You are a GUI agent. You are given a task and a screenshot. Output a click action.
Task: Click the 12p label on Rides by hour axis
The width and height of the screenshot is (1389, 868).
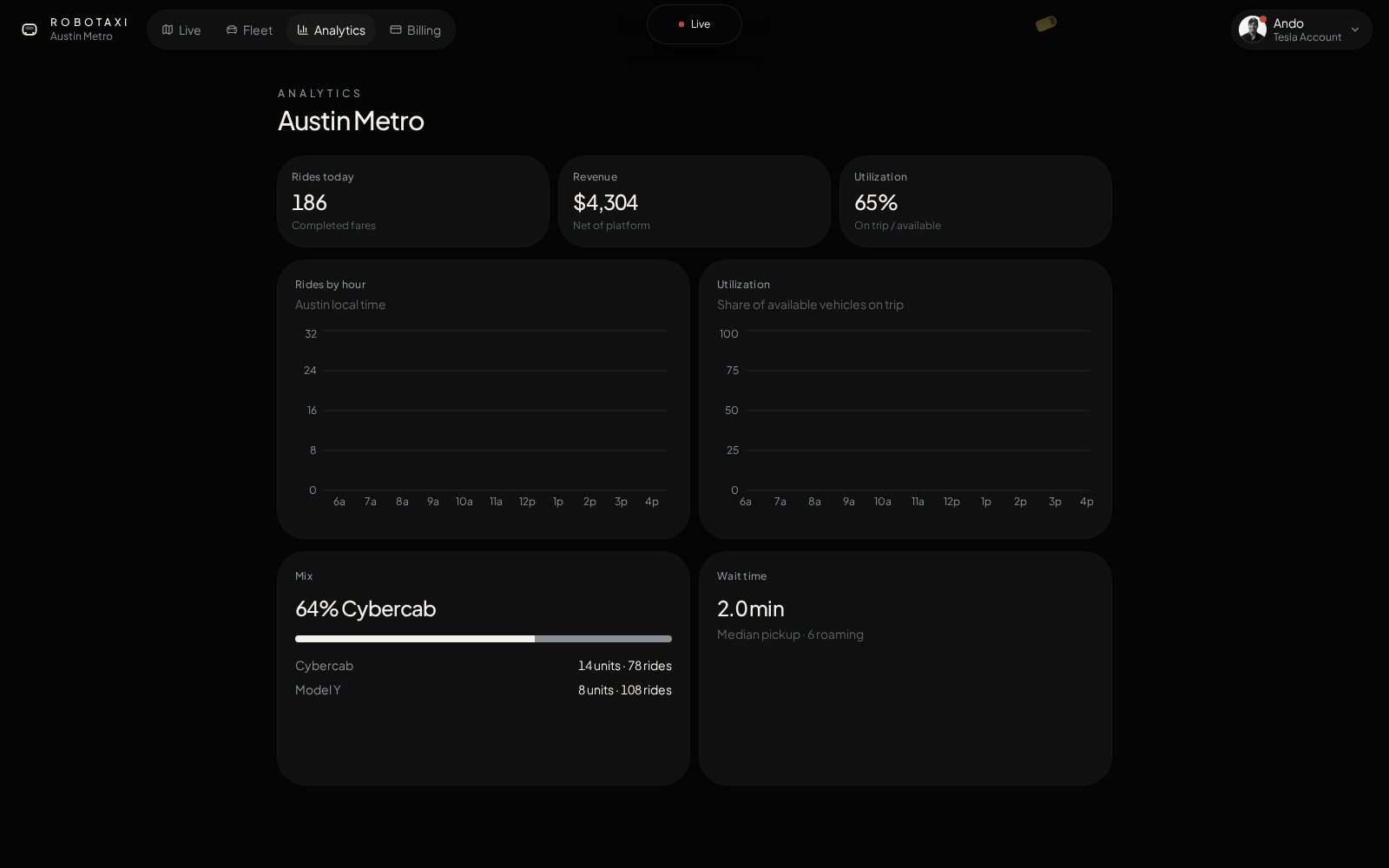(527, 502)
